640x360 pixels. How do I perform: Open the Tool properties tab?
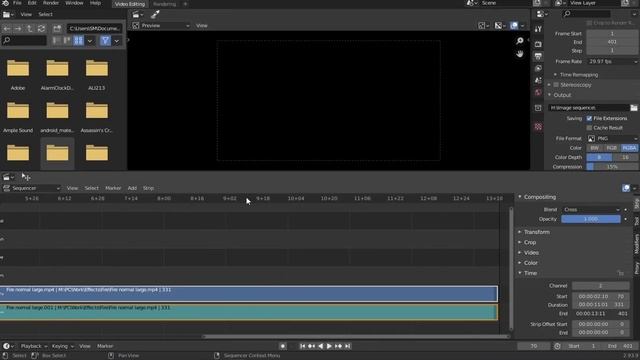[x=538, y=29]
